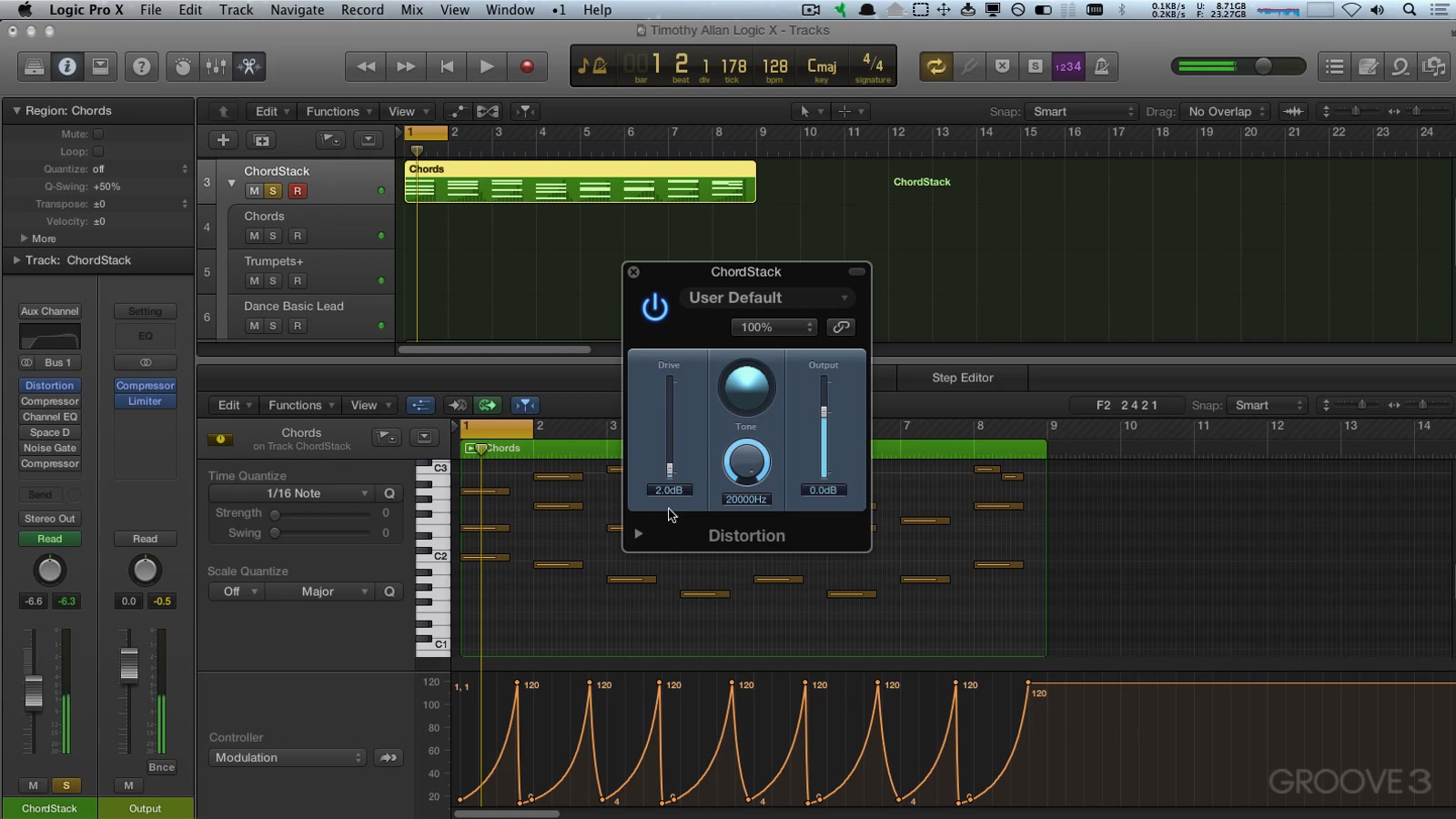This screenshot has height=819, width=1456.
Task: Open the Editors scissors icon
Action: 249,66
